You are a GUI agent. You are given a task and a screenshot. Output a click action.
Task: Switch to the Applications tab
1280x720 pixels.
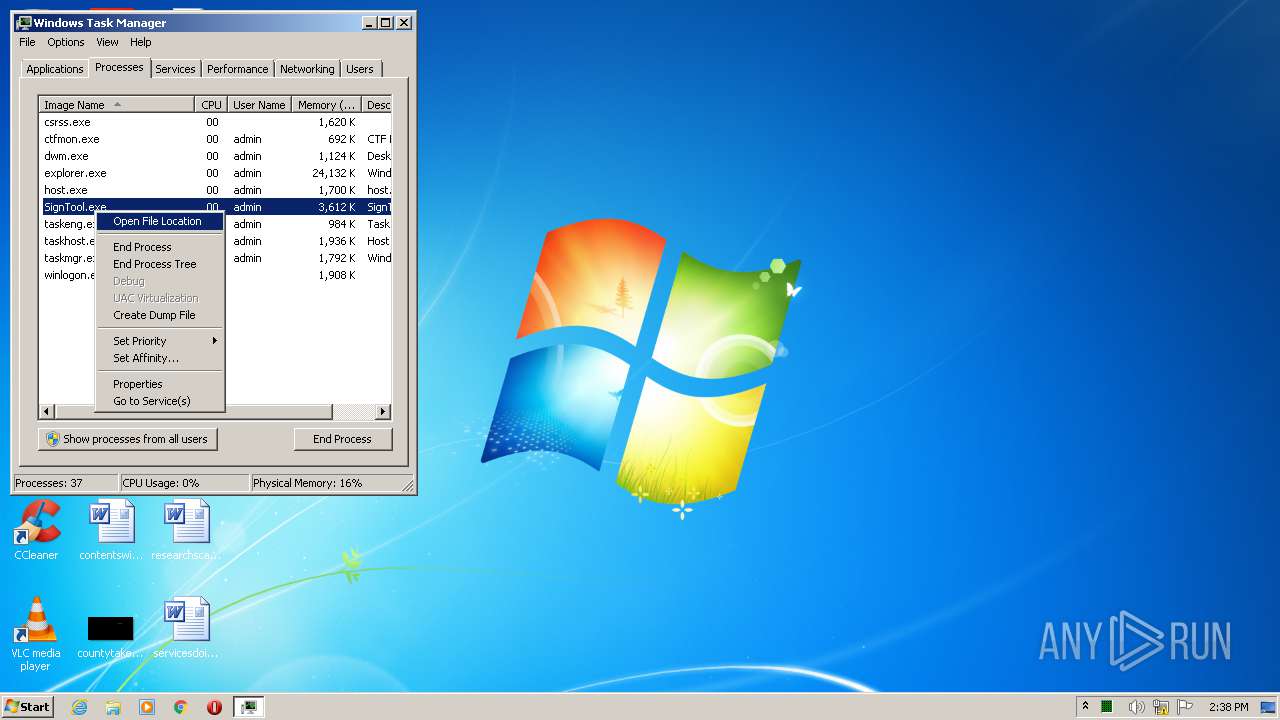(55, 69)
